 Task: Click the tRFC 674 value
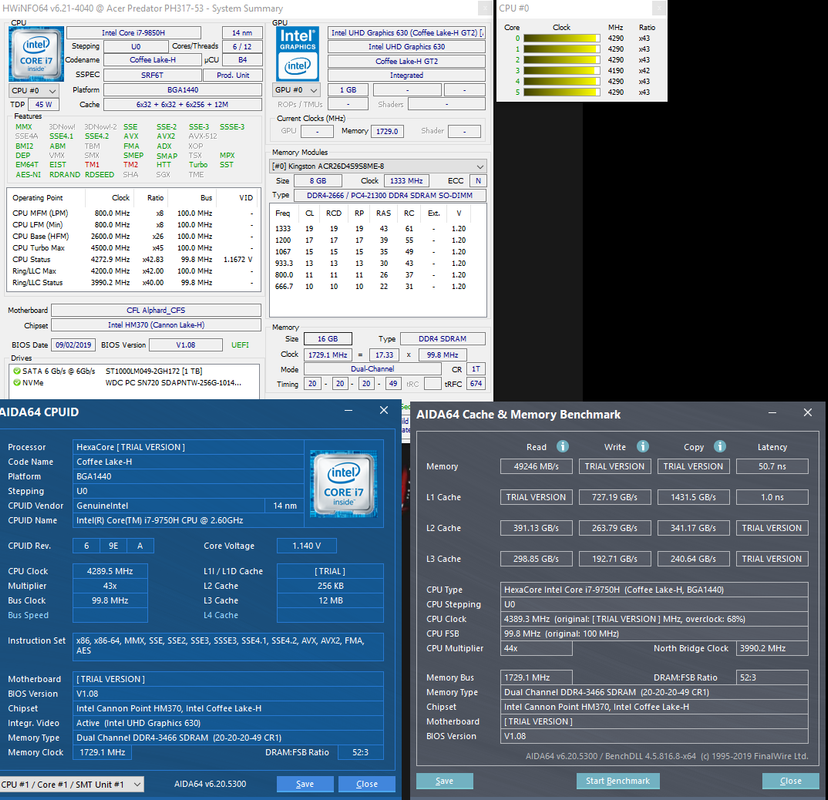476,384
